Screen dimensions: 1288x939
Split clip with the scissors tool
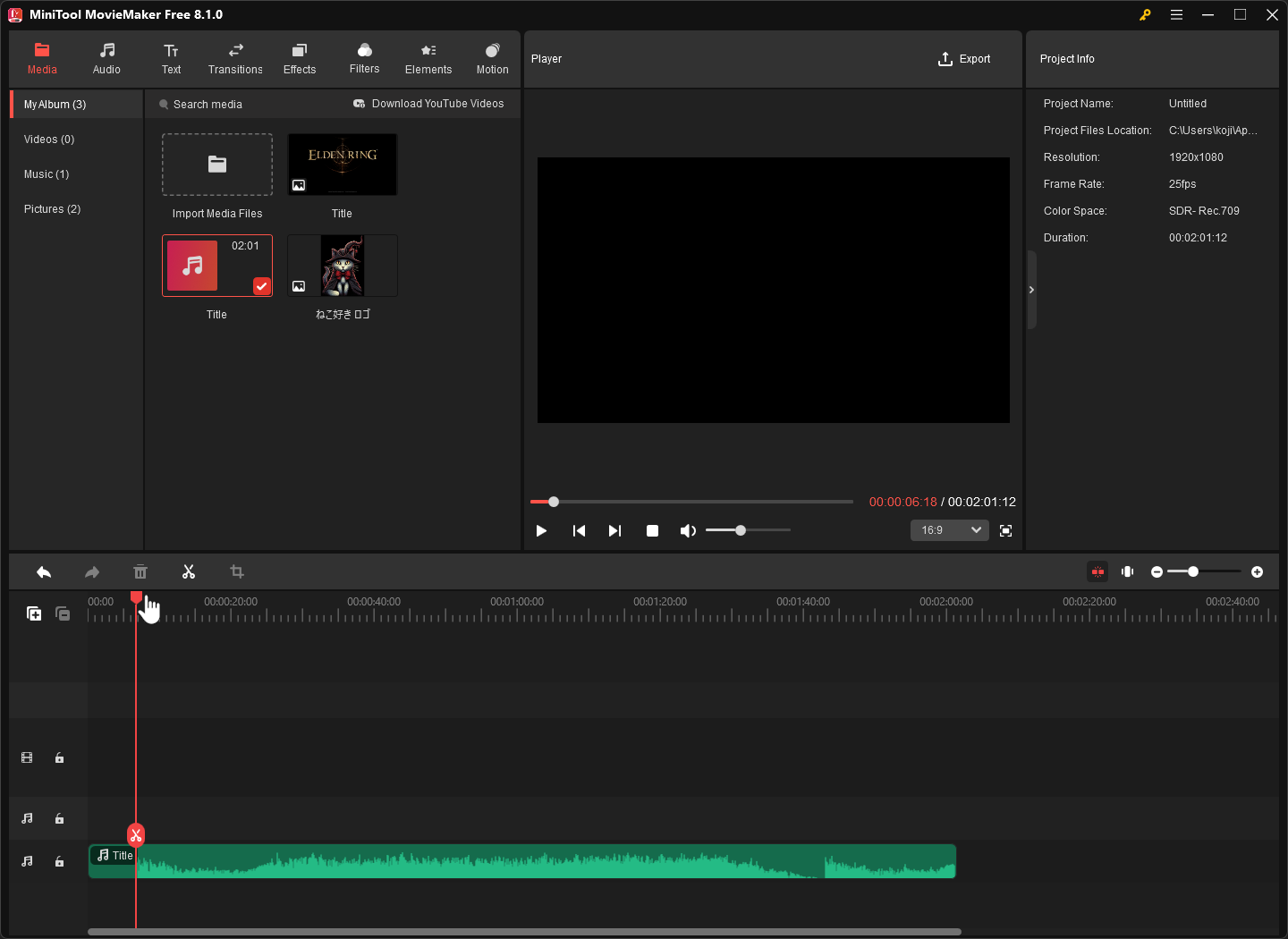(x=189, y=572)
